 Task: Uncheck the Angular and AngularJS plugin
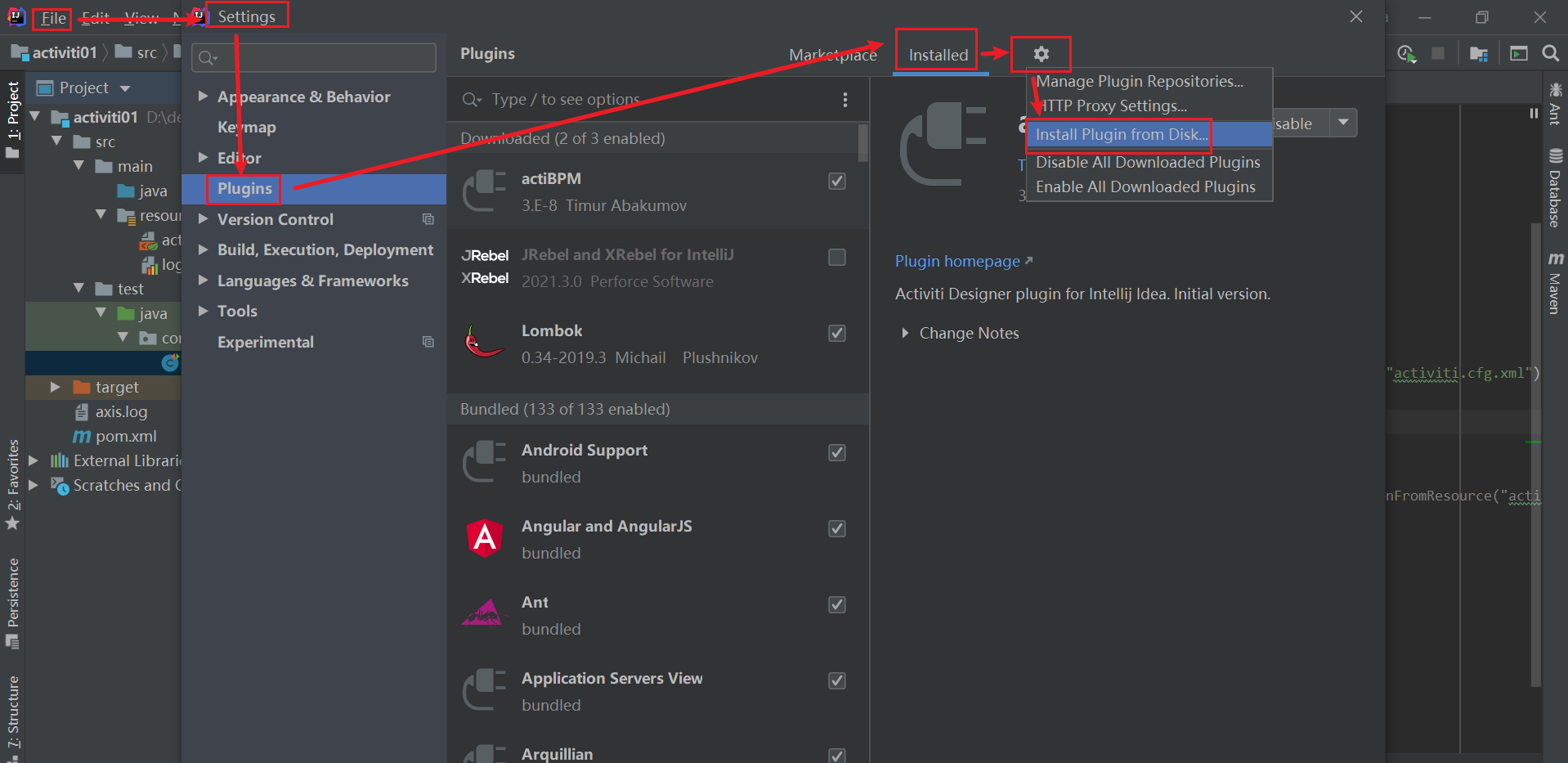coord(837,528)
